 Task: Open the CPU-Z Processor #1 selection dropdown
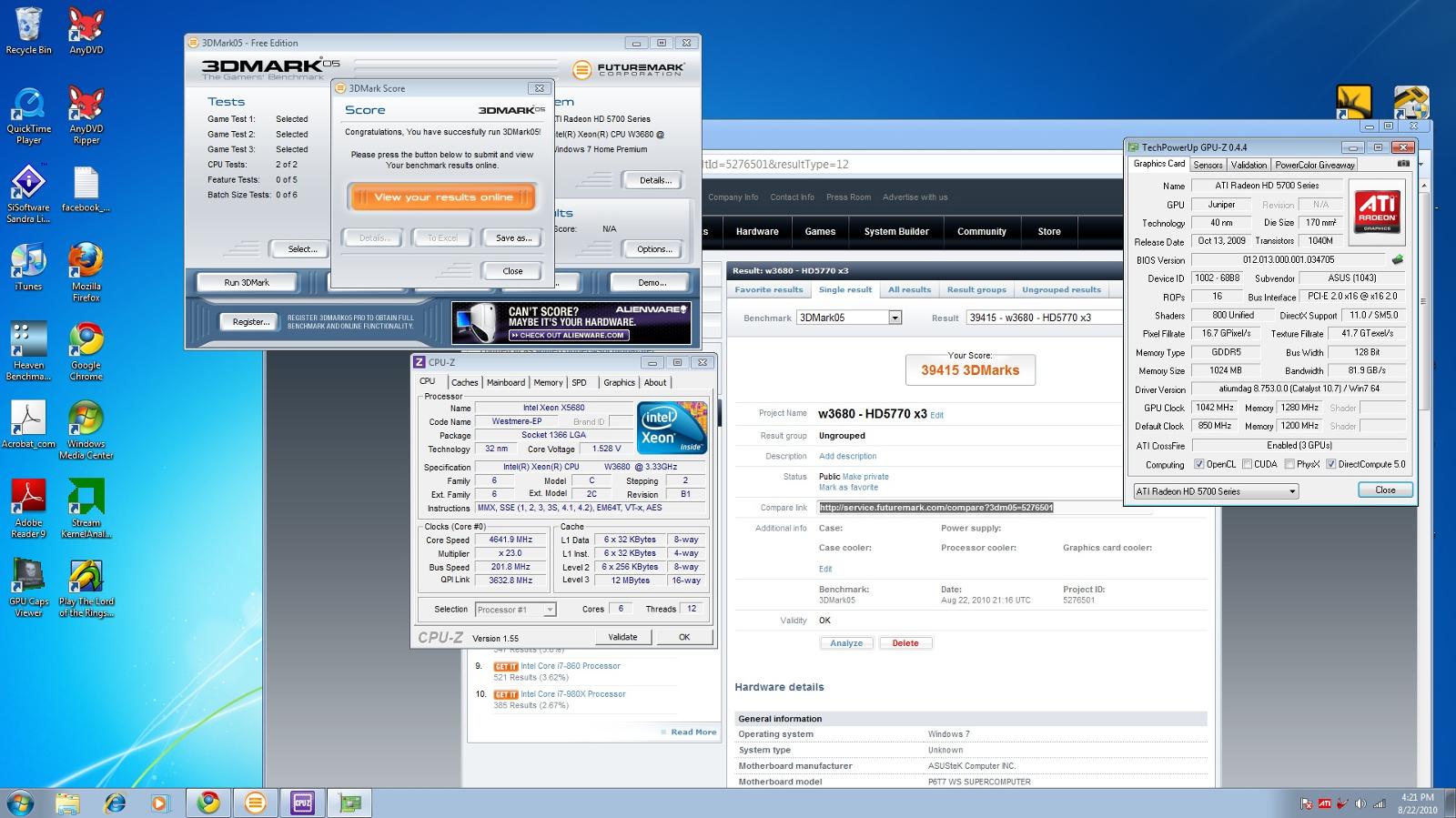coord(514,610)
